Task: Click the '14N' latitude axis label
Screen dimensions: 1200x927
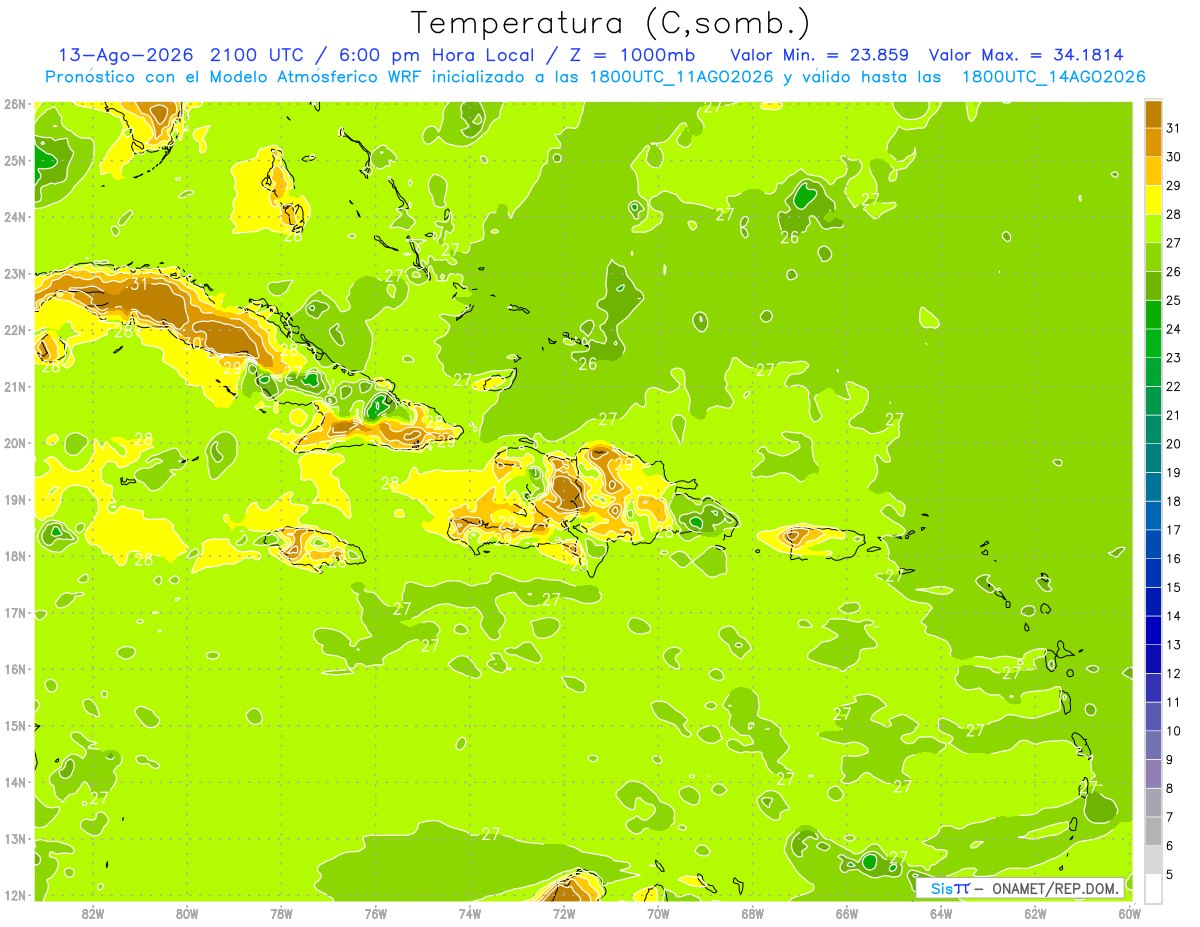Action: click(15, 782)
